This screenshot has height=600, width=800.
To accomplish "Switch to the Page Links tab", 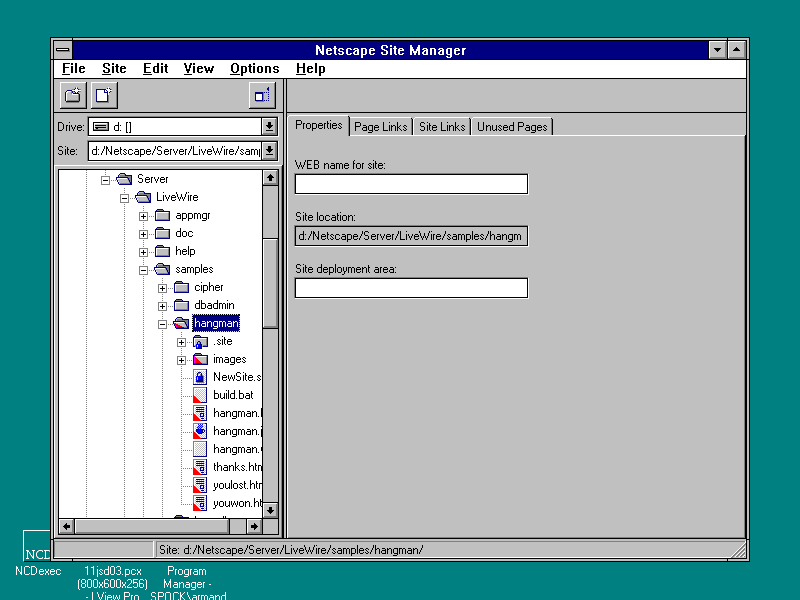I will [x=380, y=127].
